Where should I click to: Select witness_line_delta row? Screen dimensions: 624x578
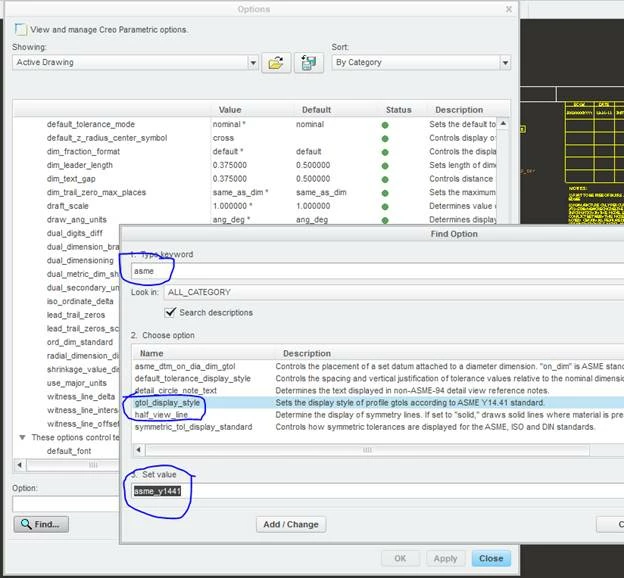click(81, 396)
